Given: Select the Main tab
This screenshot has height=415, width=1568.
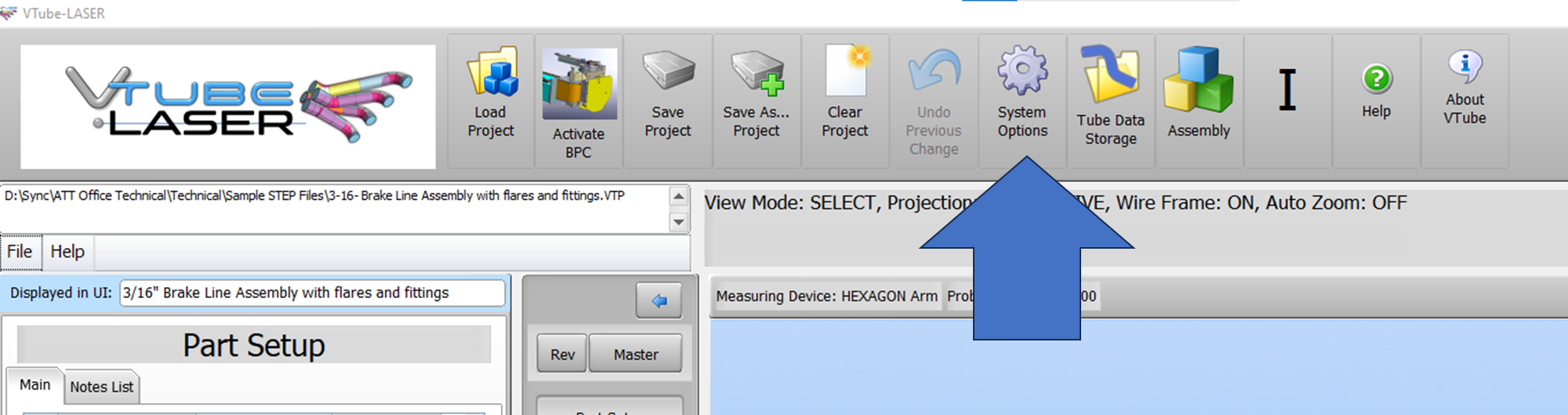Looking at the screenshot, I should pyautogui.click(x=34, y=384).
